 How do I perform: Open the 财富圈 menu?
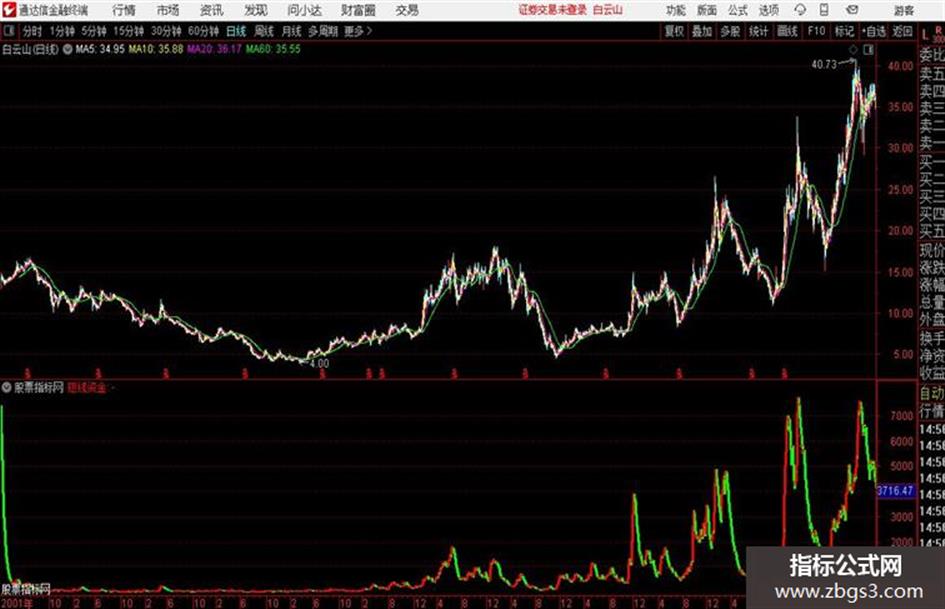click(x=358, y=10)
